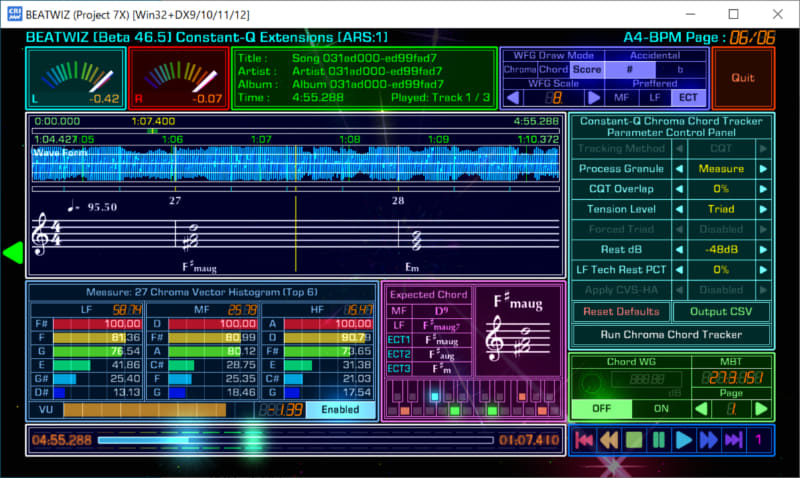Viewport: 800px width, 478px height.
Task: Click left arrow for Process Granule
Action: 679,169
